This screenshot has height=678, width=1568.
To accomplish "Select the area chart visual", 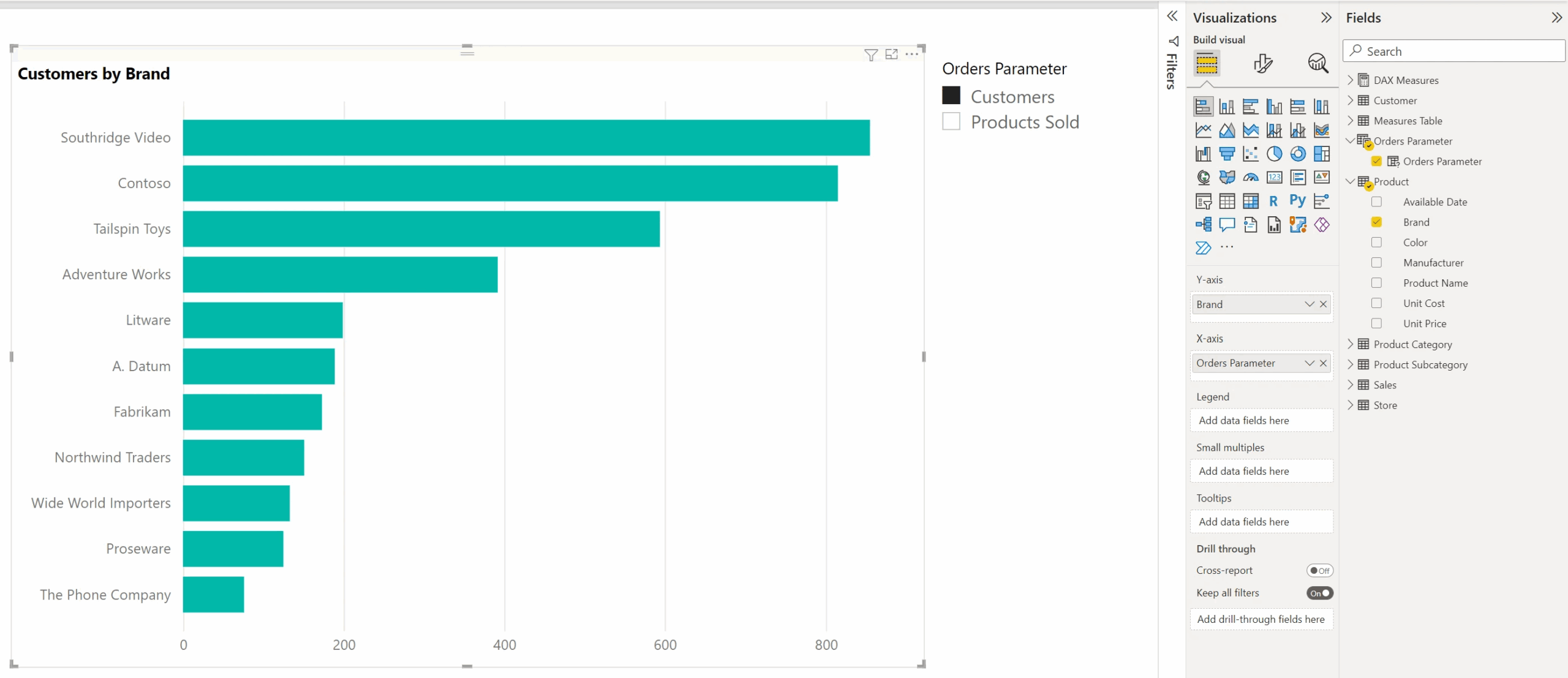I will coord(1227,130).
